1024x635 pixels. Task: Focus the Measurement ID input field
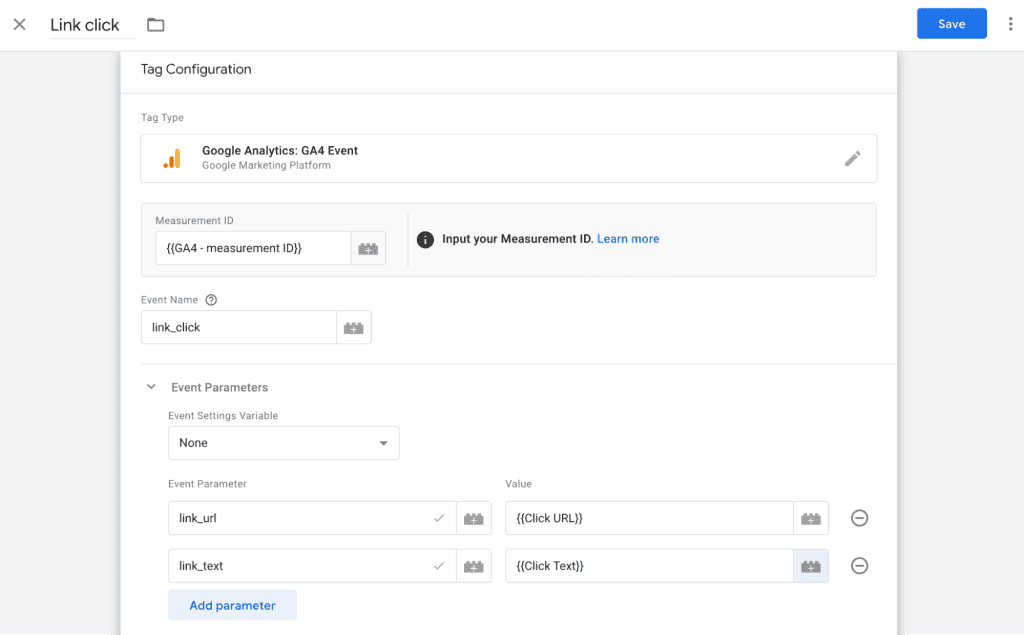[x=253, y=248]
